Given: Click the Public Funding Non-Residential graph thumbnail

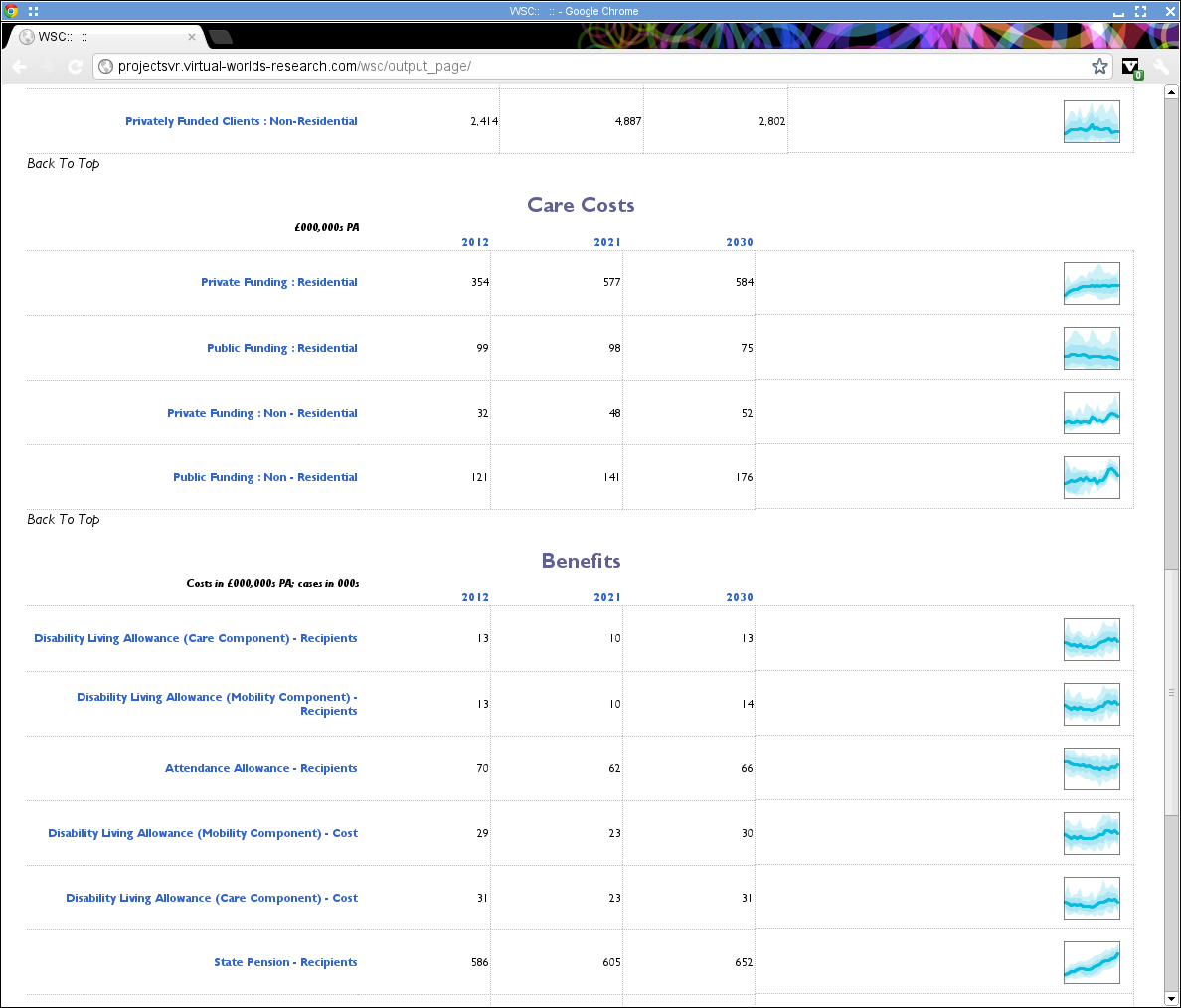Looking at the screenshot, I should coord(1092,477).
